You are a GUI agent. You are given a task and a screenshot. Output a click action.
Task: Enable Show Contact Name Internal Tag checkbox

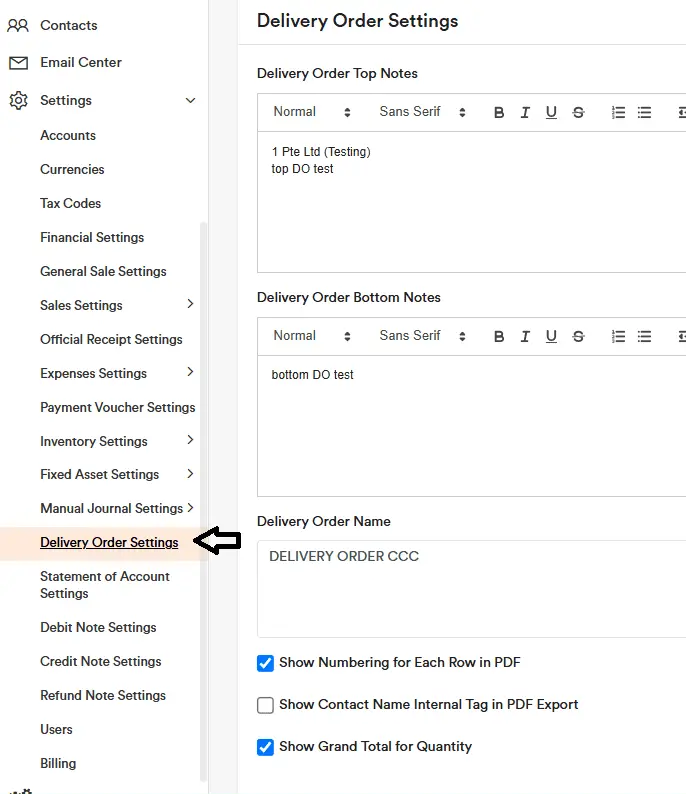(x=265, y=705)
